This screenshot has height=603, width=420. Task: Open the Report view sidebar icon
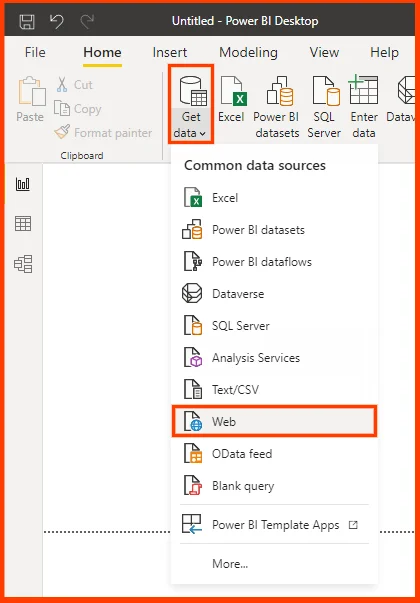point(23,184)
